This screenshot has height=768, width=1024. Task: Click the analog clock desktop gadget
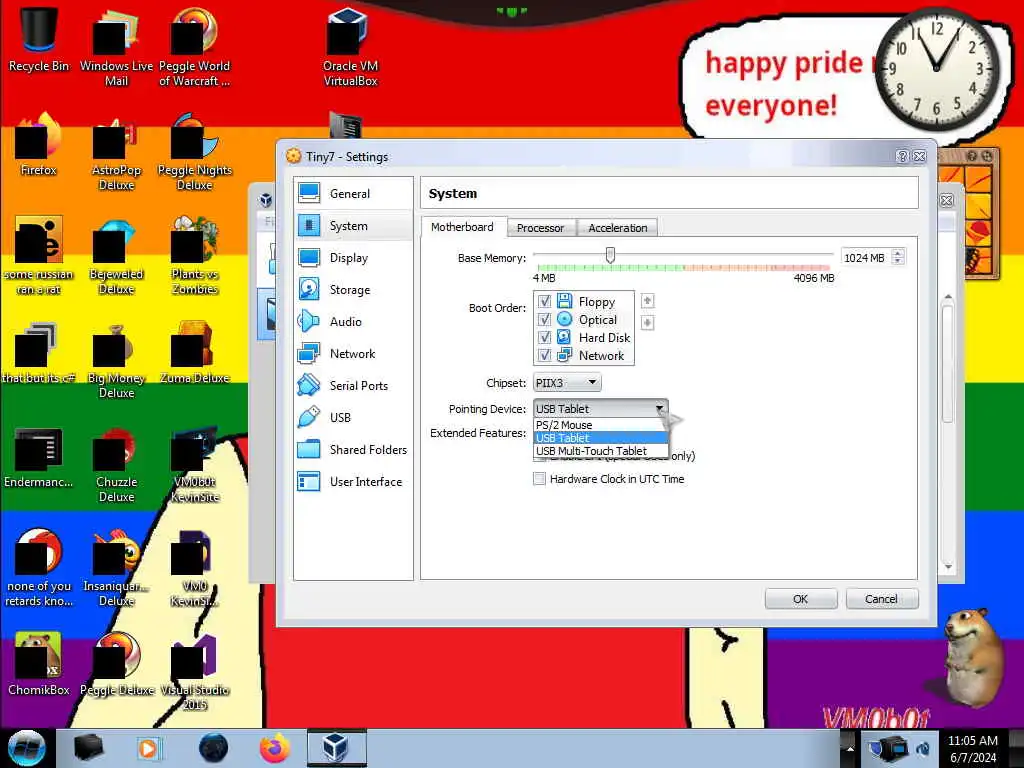click(937, 70)
